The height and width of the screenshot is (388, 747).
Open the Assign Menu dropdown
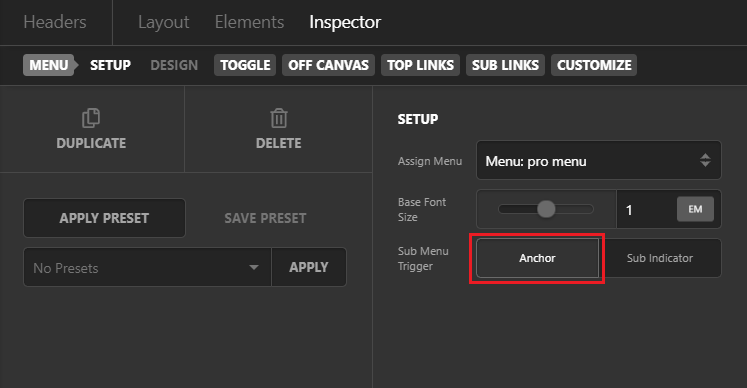click(x=599, y=160)
